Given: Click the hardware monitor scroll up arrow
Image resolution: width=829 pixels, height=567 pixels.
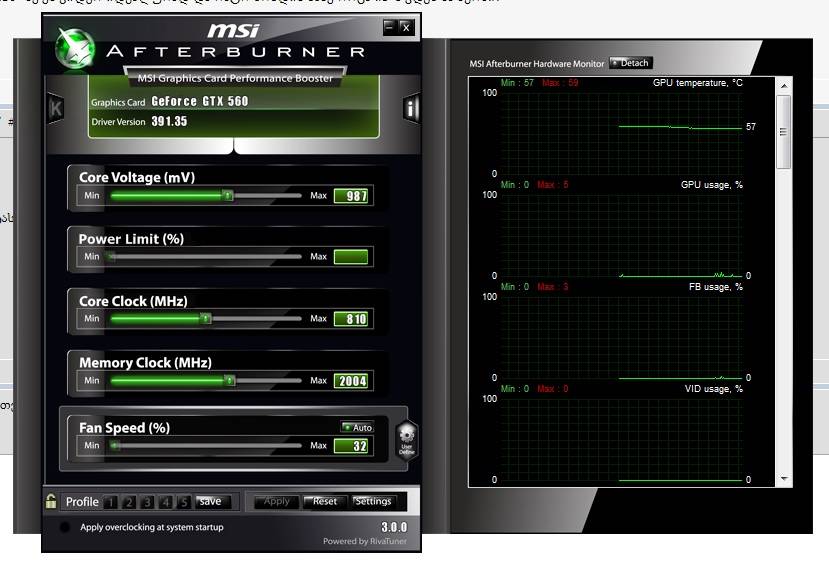Looking at the screenshot, I should point(784,86).
